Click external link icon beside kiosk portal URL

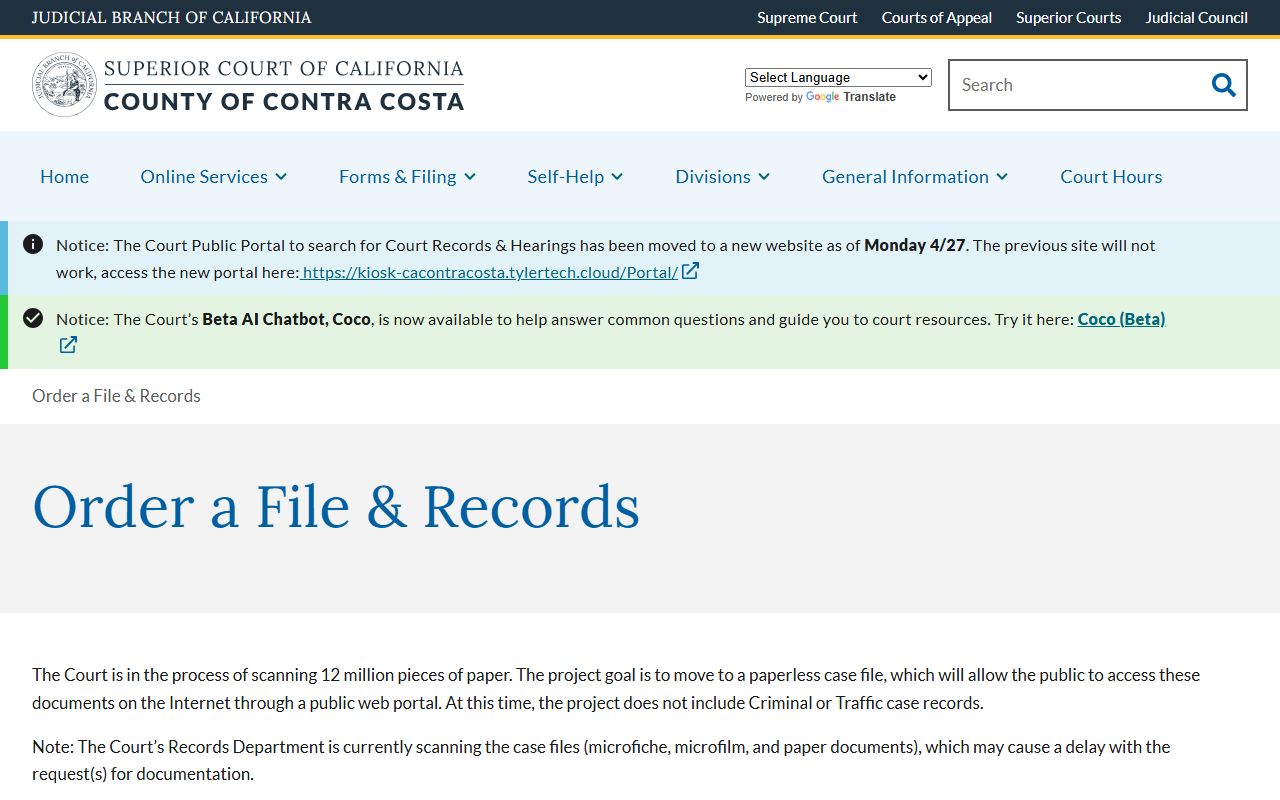click(x=690, y=271)
